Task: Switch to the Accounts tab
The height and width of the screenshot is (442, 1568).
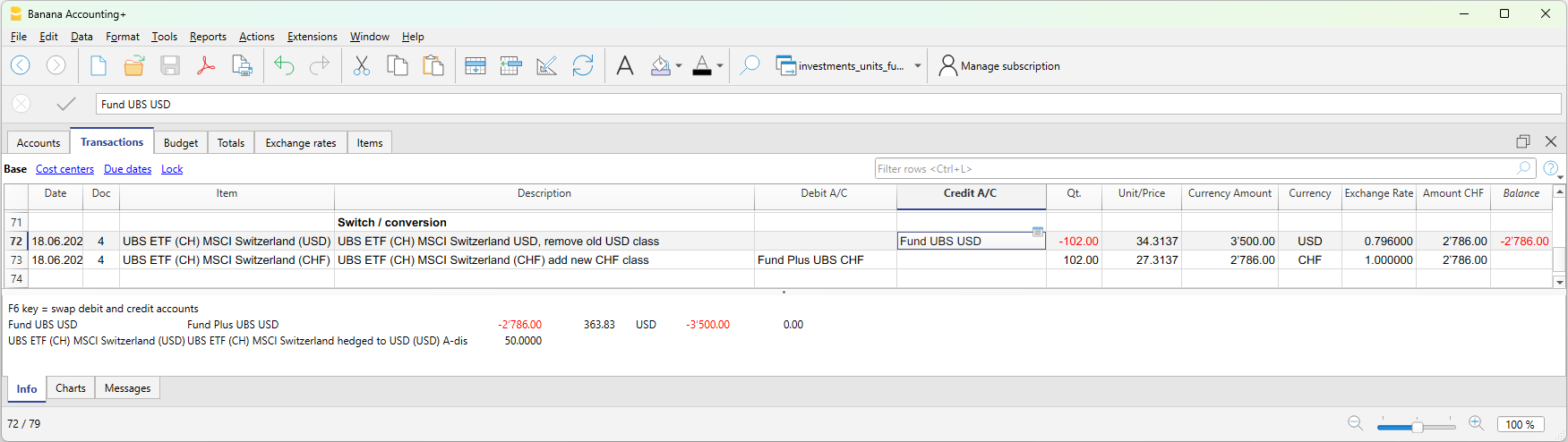Action: [x=39, y=143]
